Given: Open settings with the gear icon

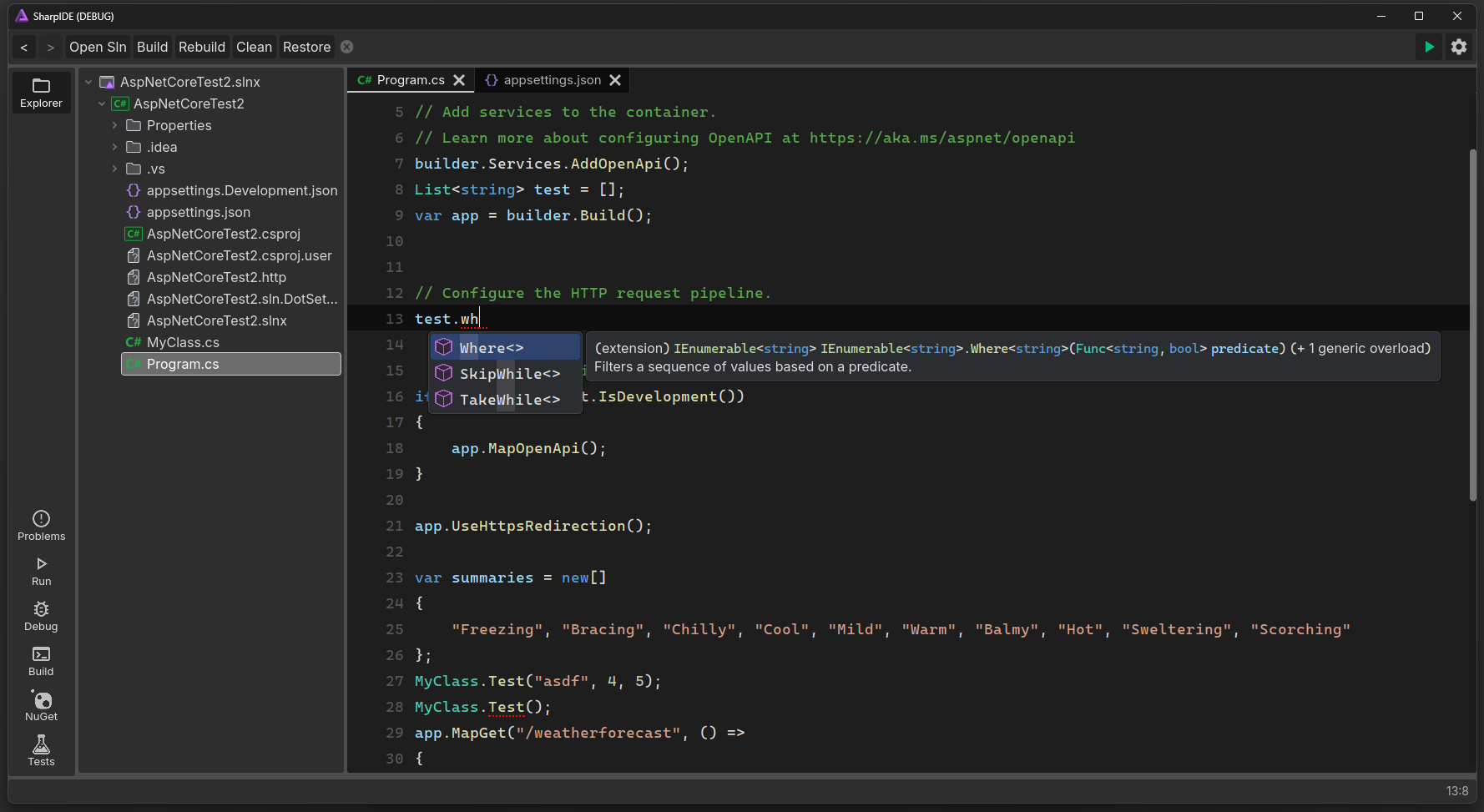Looking at the screenshot, I should point(1459,47).
